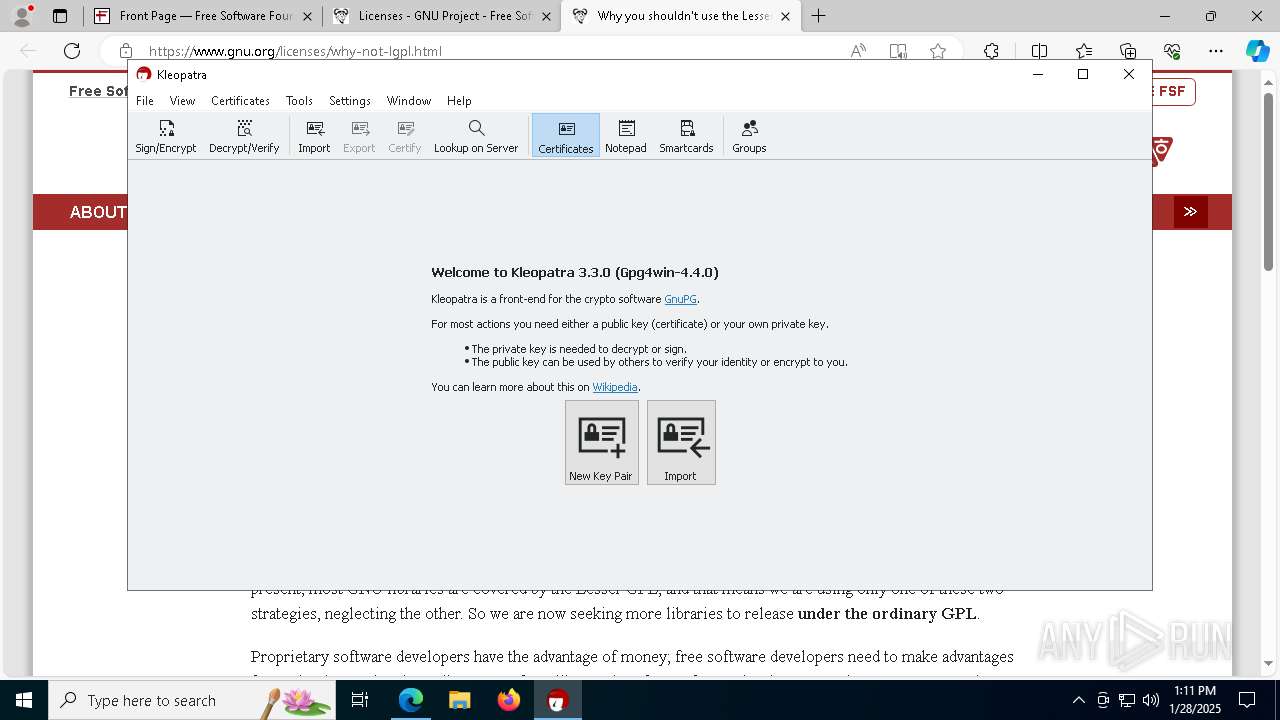
Task: Open the View menu
Action: [x=182, y=101]
